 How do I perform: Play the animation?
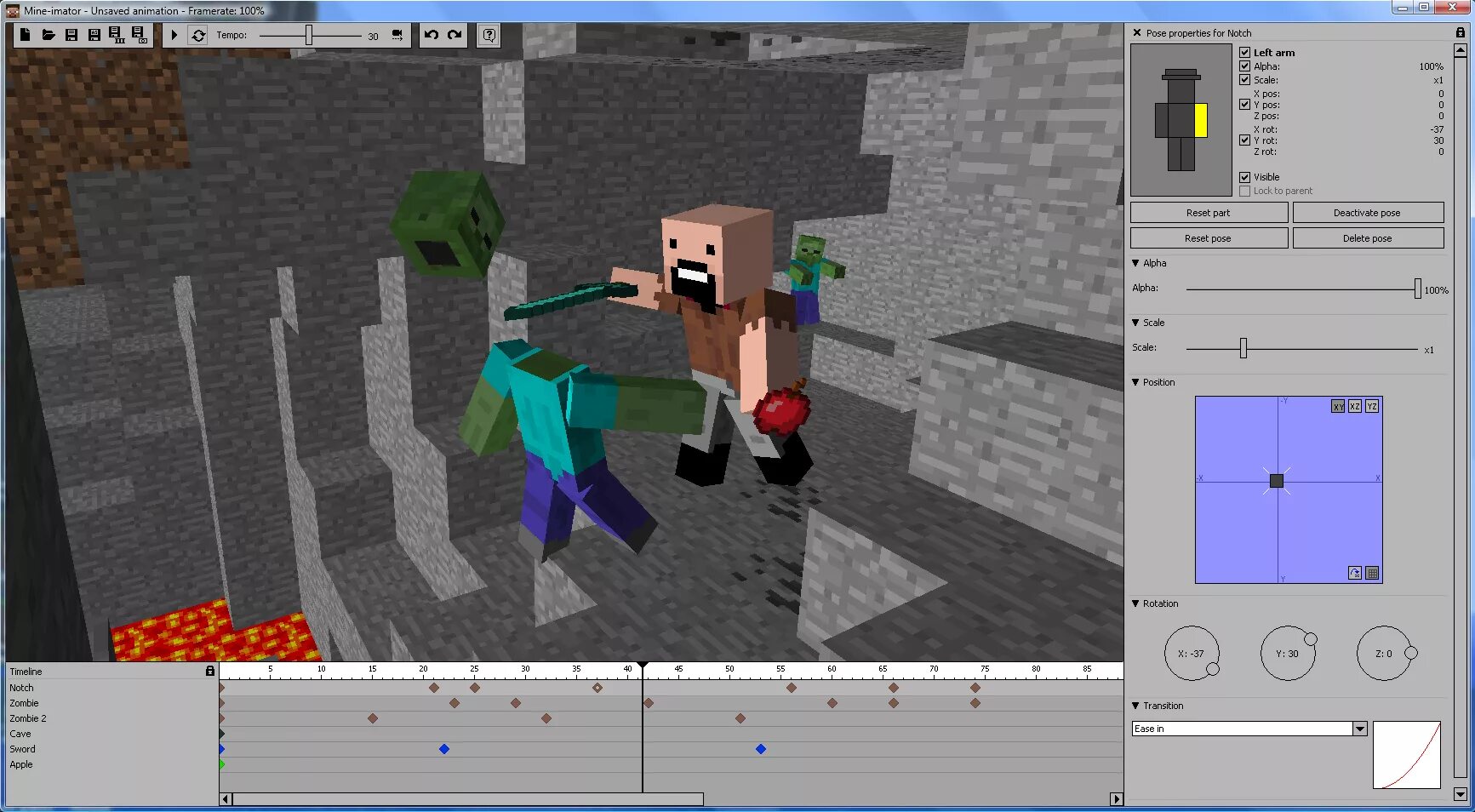tap(174, 35)
